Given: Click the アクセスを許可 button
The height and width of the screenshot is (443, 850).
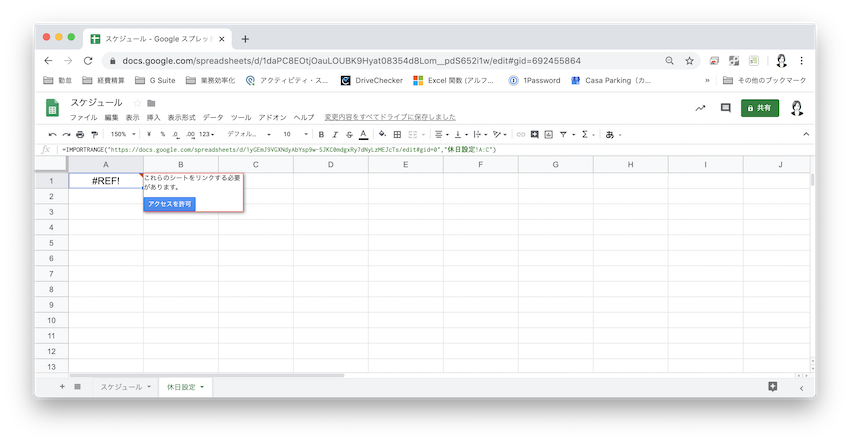Looking at the screenshot, I should [x=169, y=203].
